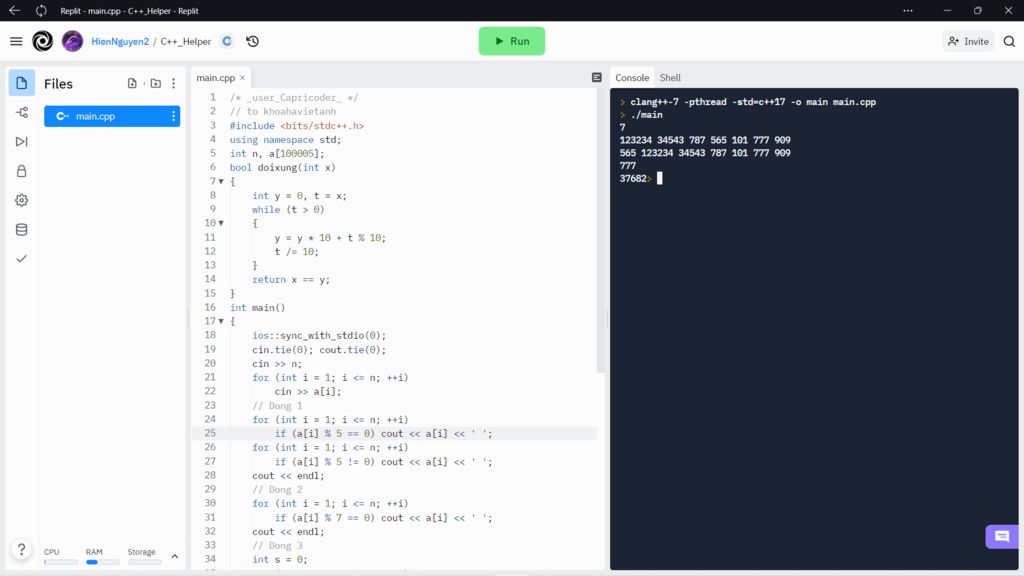Click the RAM usage bar
Image resolution: width=1024 pixels, height=576 pixels.
tap(103, 562)
